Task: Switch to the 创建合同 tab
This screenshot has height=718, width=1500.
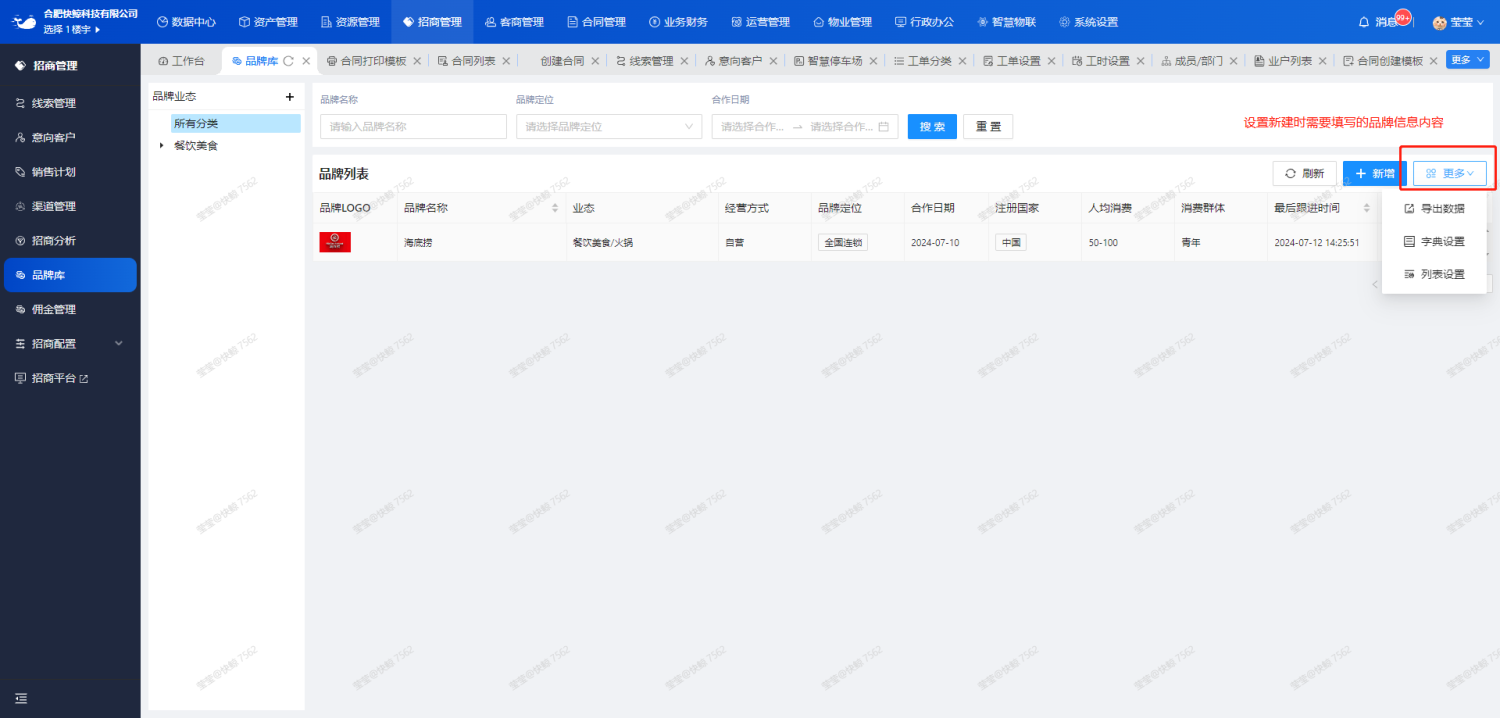Action: (x=562, y=61)
